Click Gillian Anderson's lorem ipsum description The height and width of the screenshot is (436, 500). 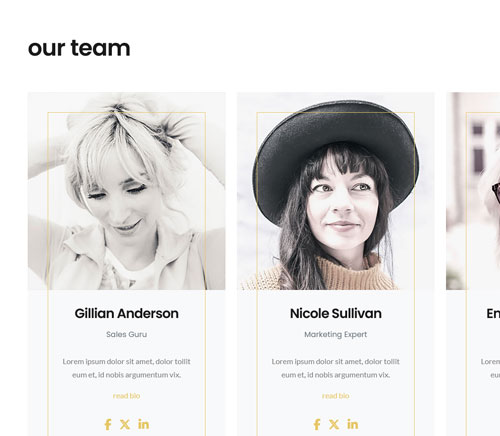(x=127, y=368)
